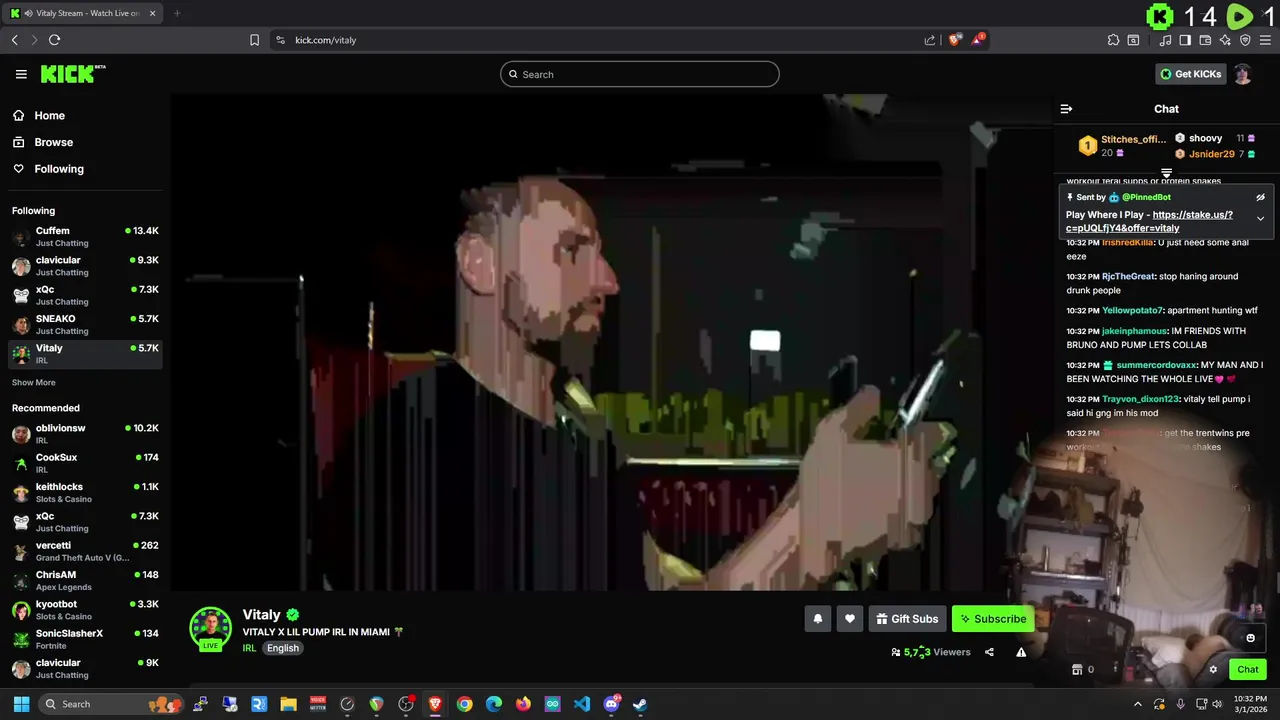Open SonicSlasherX recommended channel
Screen dimensions: 1280x720
[x=85, y=639]
